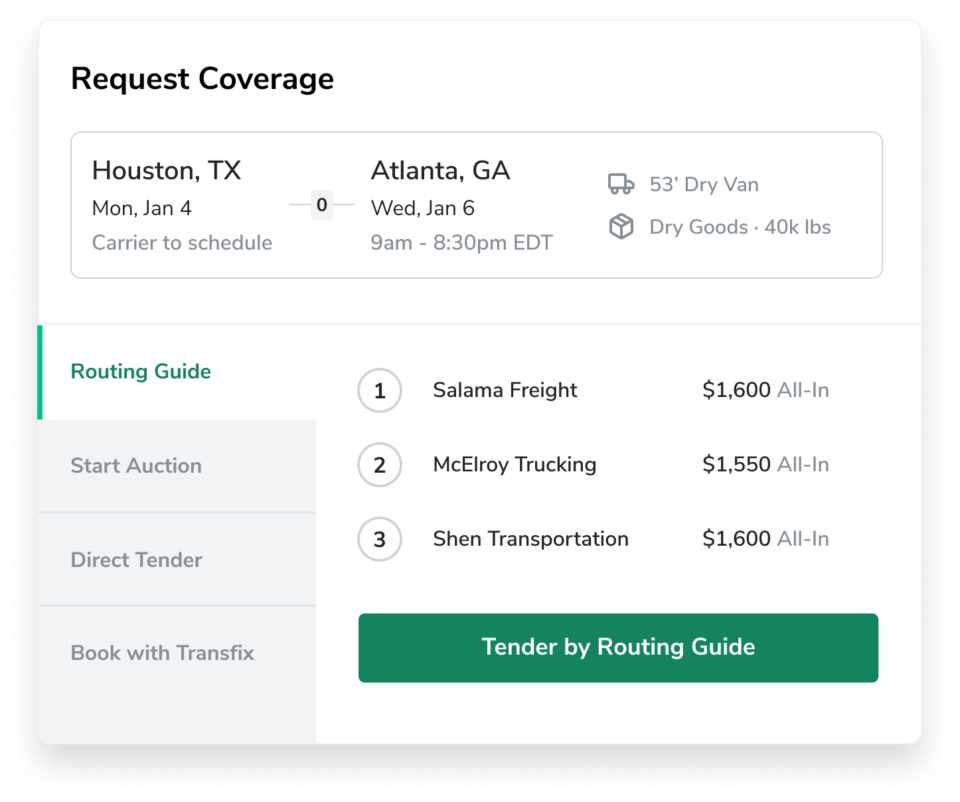Click the Atlanta, GA destination city
The height and width of the screenshot is (802, 960).
pos(440,171)
